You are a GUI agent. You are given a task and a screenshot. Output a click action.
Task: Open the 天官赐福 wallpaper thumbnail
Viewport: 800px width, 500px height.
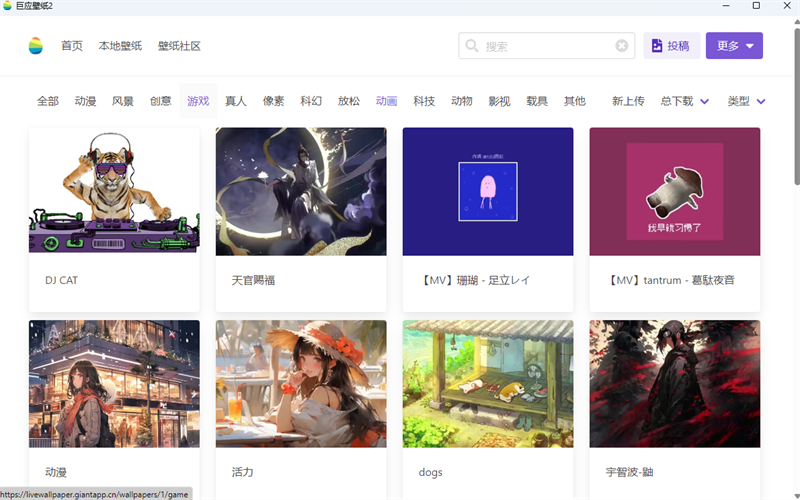click(301, 191)
